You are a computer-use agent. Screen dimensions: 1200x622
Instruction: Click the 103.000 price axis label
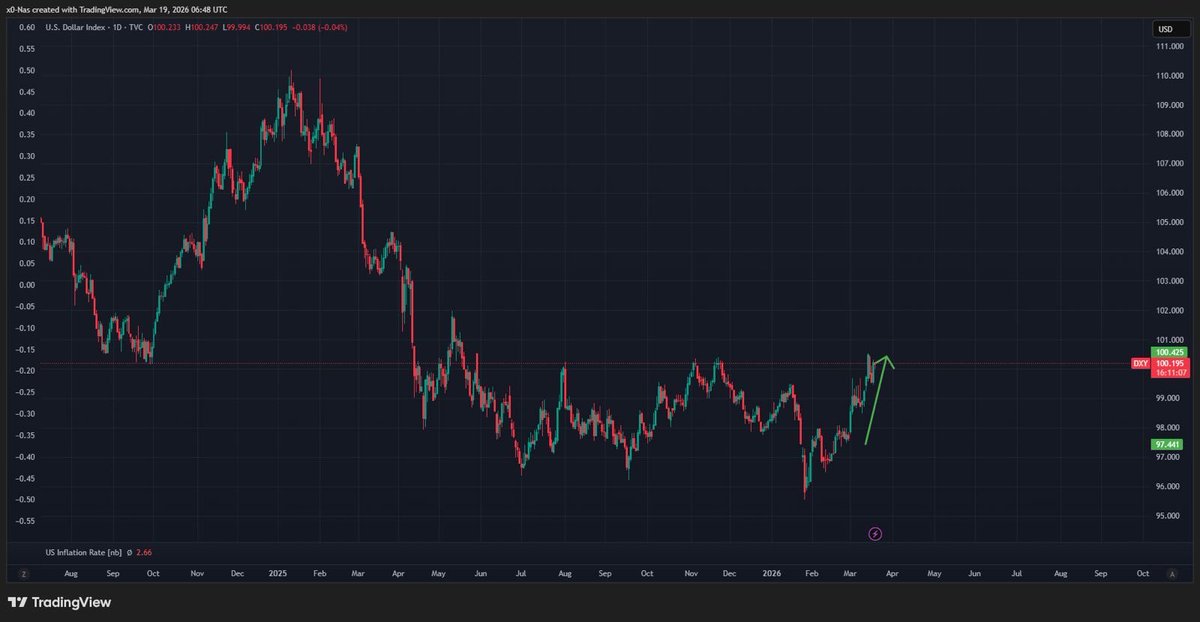(x=1169, y=281)
